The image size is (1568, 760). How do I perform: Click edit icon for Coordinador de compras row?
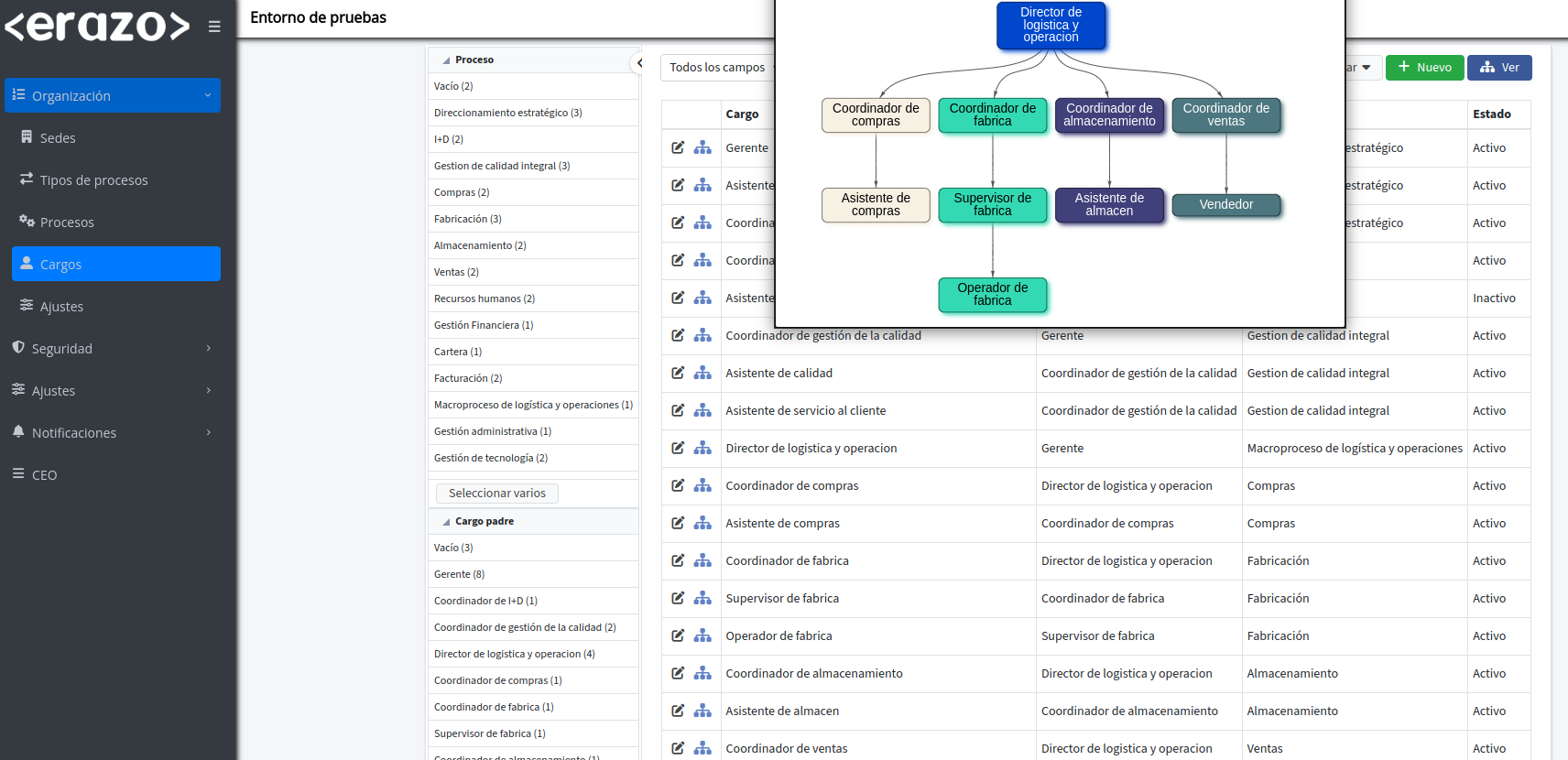(x=678, y=485)
